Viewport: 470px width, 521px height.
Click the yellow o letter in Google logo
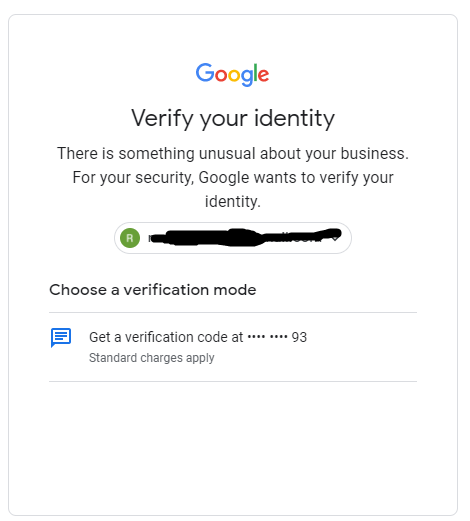point(234,75)
